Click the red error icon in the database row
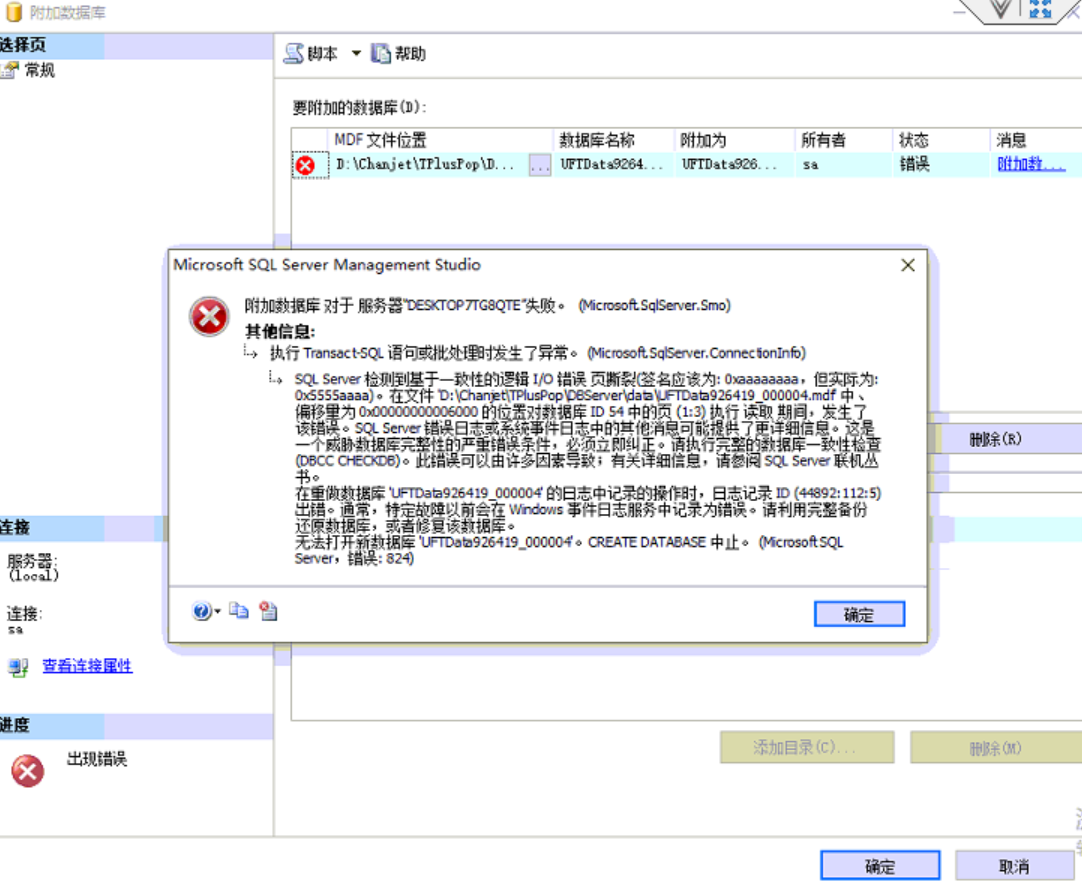 tap(305, 165)
